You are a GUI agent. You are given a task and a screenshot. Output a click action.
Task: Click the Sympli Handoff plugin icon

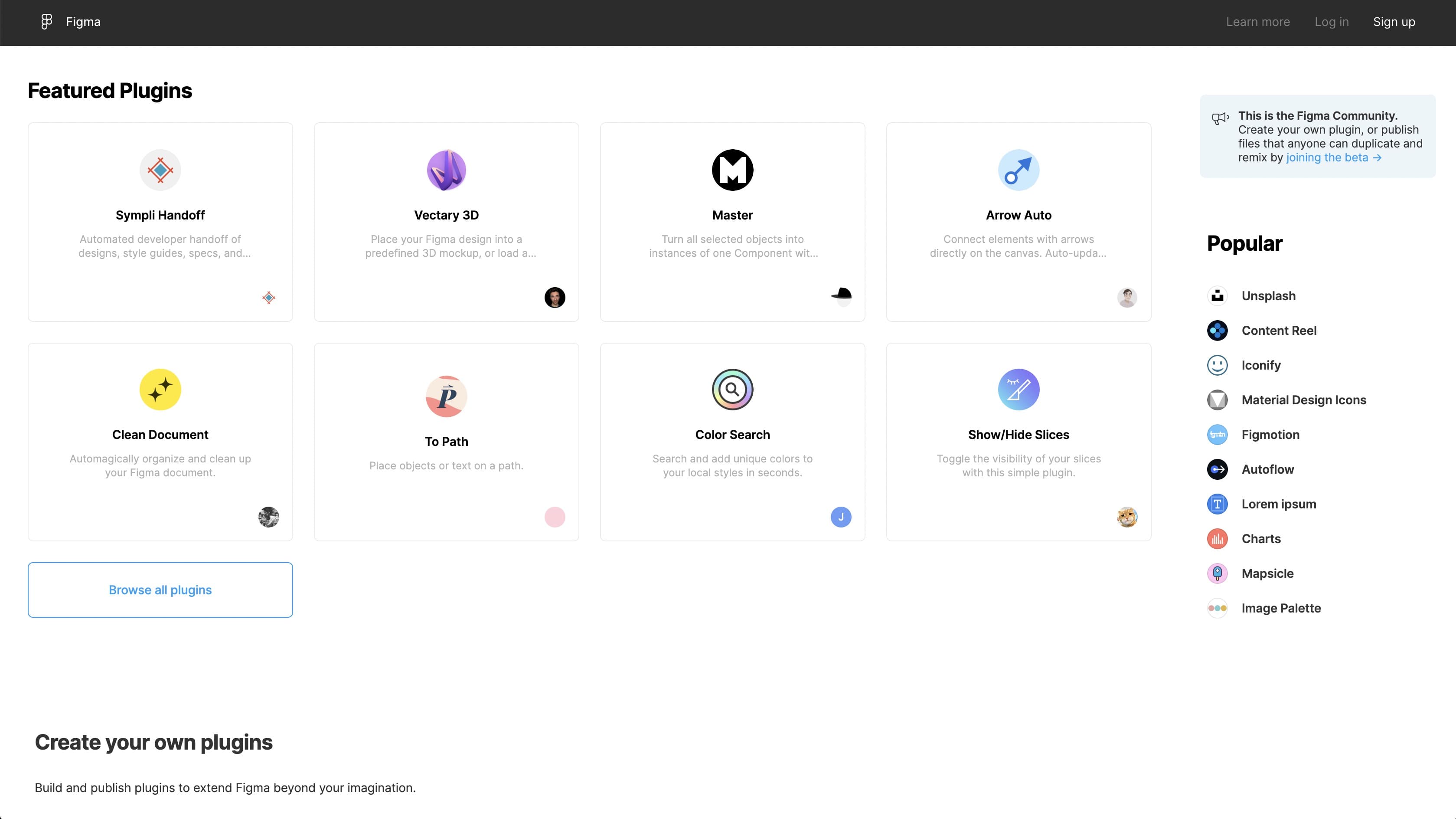[x=160, y=170]
